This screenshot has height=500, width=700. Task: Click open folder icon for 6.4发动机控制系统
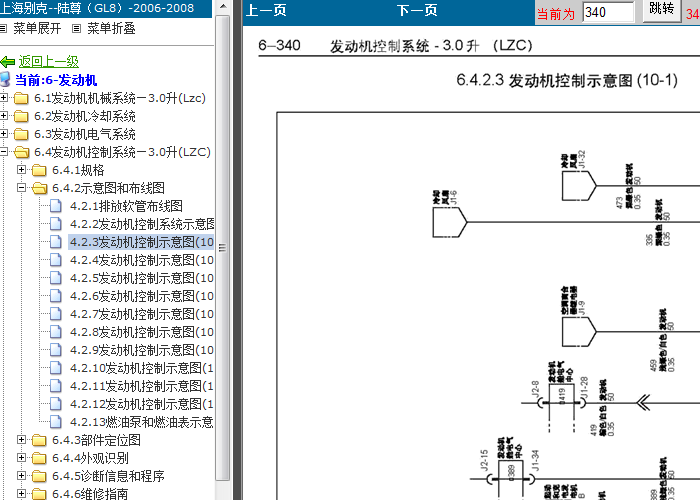point(21,152)
